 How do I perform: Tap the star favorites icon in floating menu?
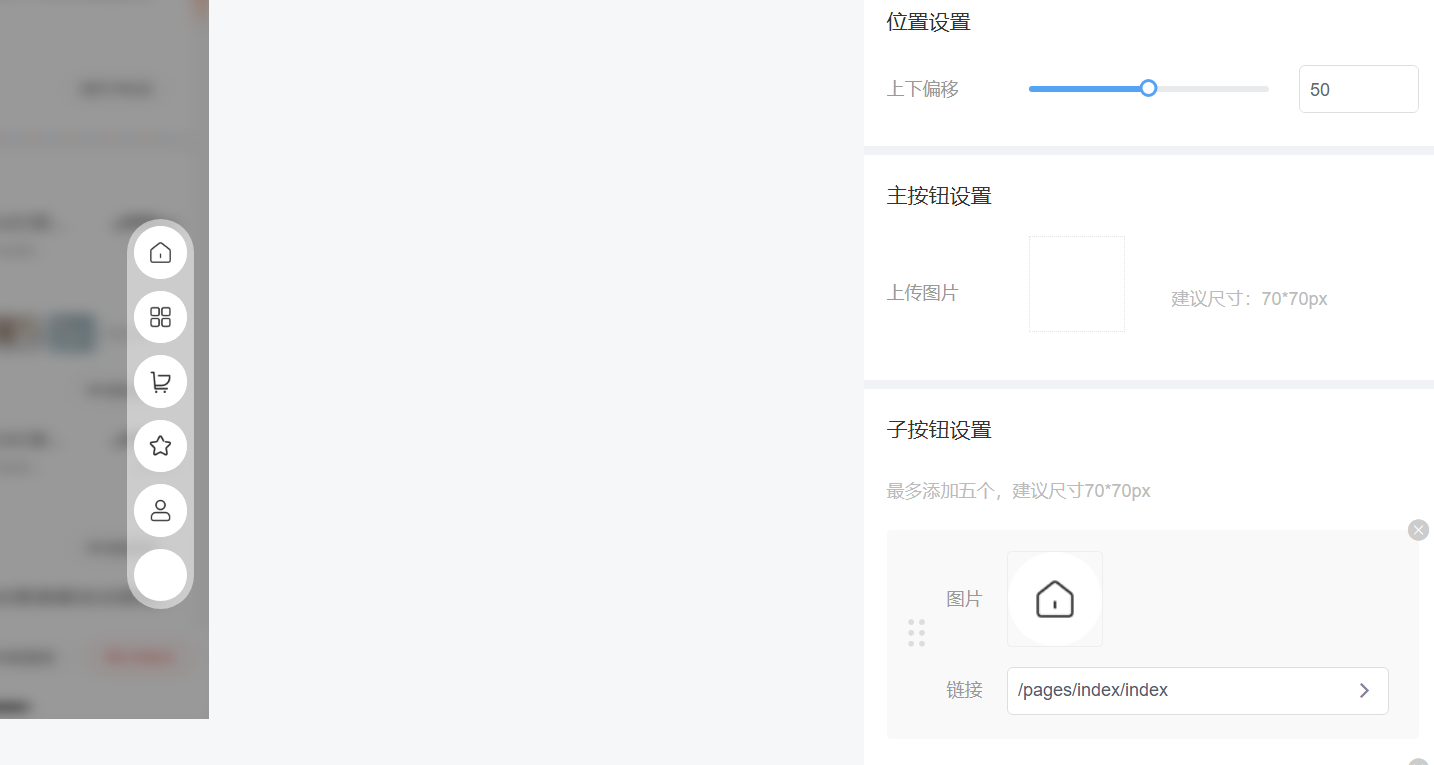(x=160, y=446)
